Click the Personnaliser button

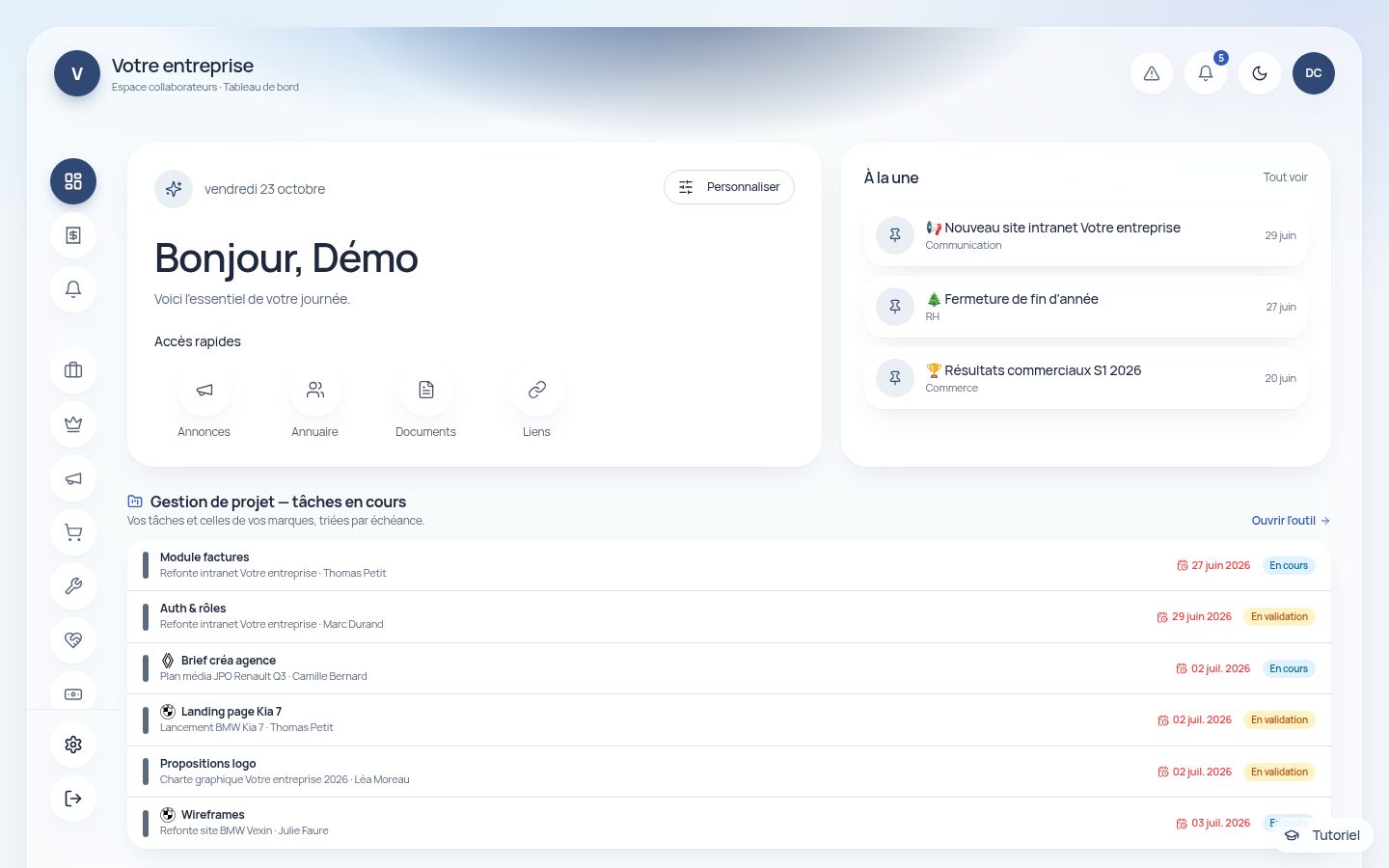click(729, 187)
